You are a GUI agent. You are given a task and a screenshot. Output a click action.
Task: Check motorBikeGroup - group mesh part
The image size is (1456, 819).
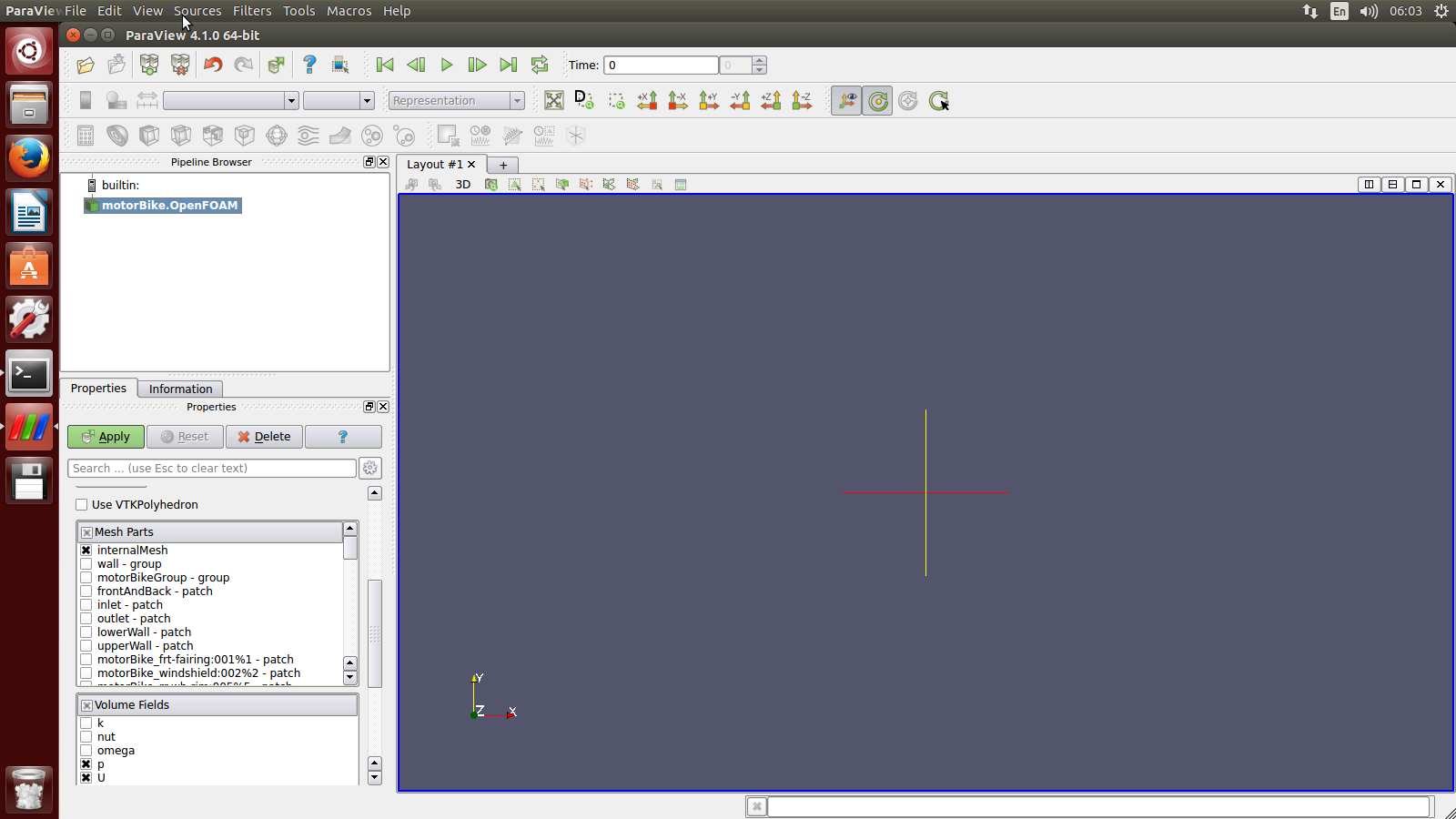point(86,578)
